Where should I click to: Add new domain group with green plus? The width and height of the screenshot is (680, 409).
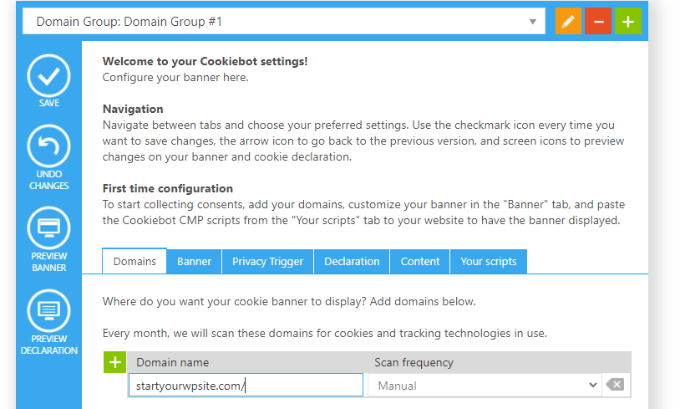pyautogui.click(x=628, y=21)
